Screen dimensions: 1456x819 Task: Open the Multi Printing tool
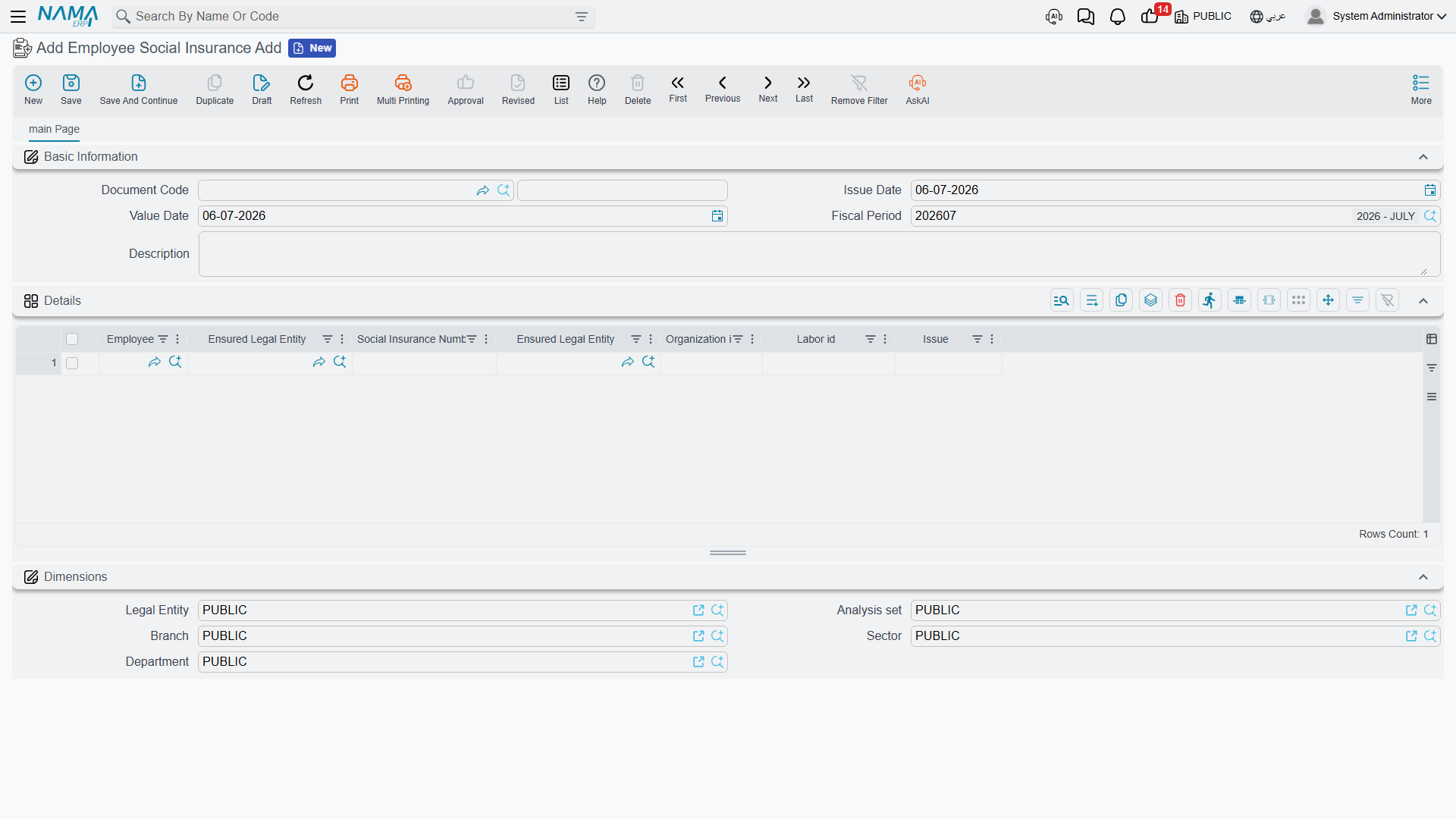click(x=403, y=89)
